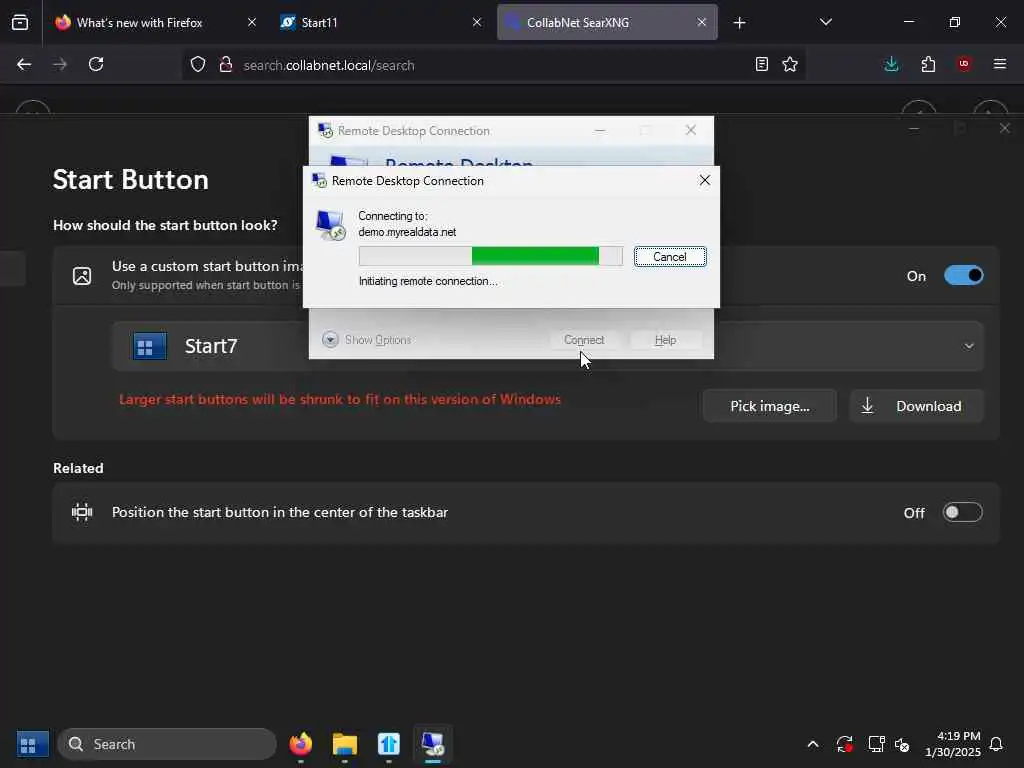Expand the Start7 image dropdown

click(969, 346)
